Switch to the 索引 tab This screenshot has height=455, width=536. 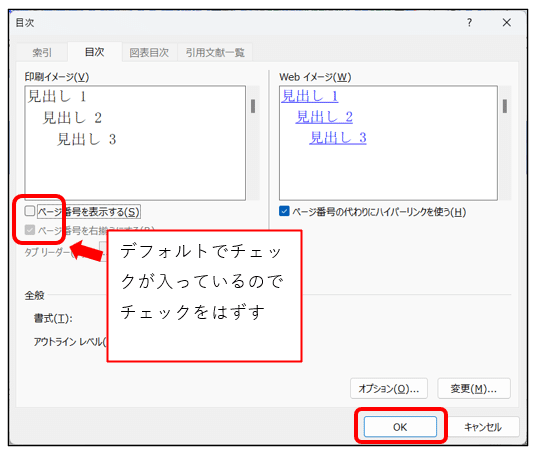pyautogui.click(x=42, y=53)
